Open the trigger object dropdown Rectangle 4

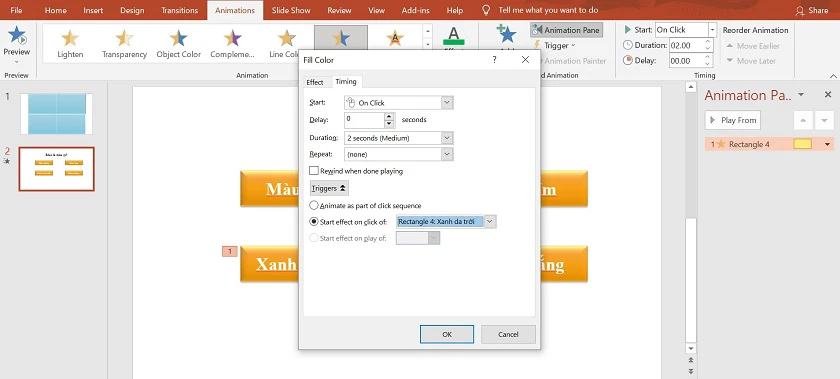[490, 221]
